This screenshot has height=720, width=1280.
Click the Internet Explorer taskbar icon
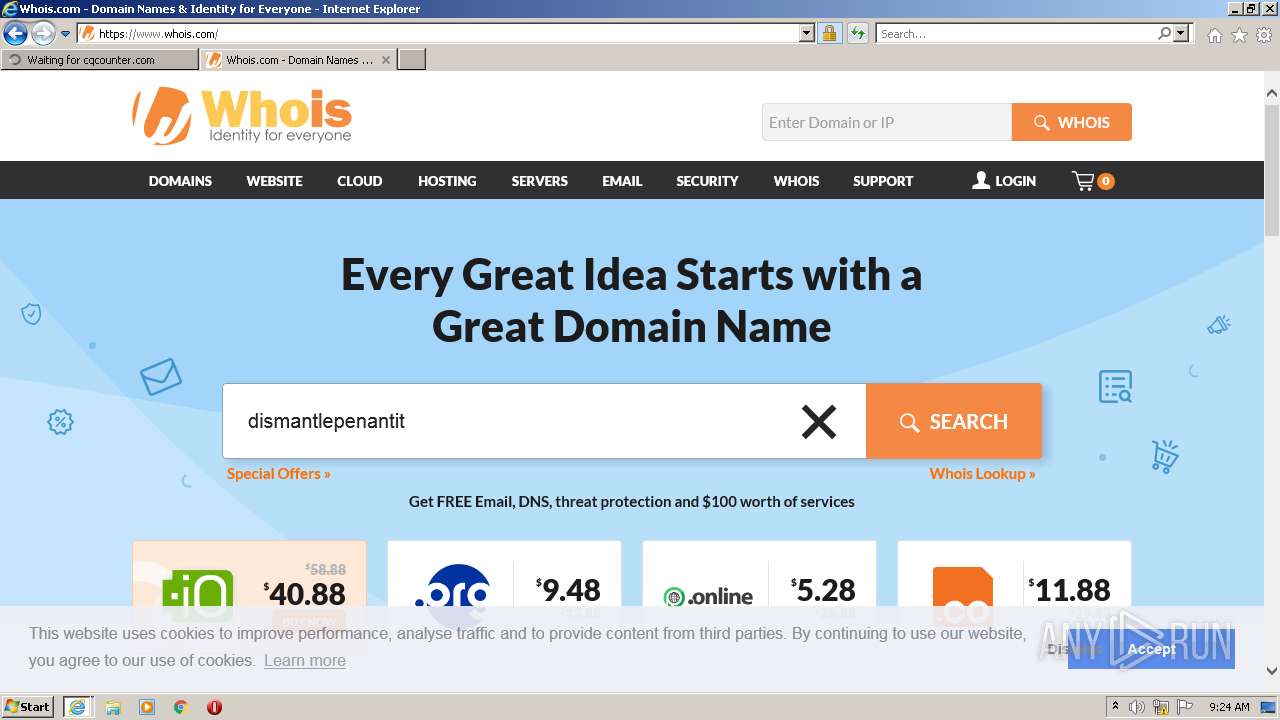(77, 707)
